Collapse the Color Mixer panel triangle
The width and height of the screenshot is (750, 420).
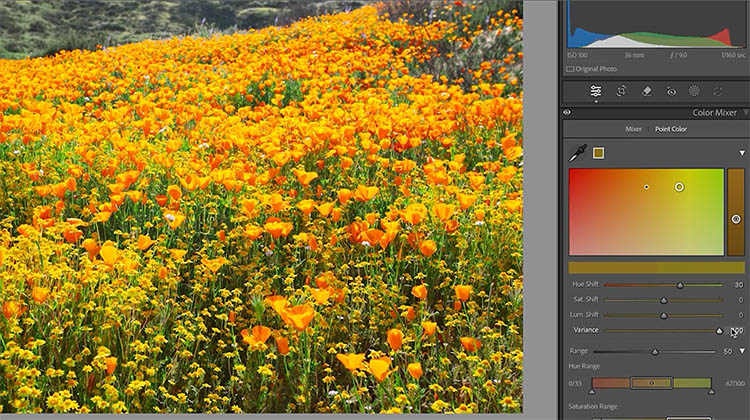pos(745,113)
